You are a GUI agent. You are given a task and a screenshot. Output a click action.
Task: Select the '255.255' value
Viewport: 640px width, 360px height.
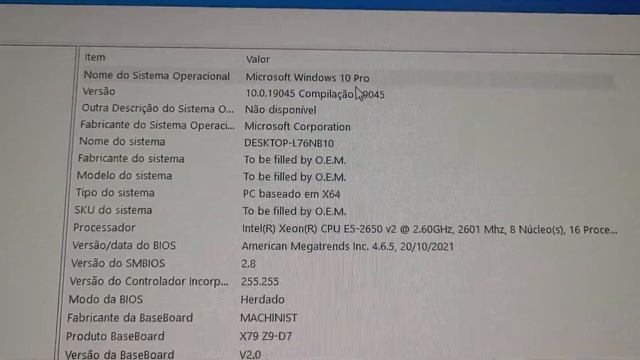point(260,282)
